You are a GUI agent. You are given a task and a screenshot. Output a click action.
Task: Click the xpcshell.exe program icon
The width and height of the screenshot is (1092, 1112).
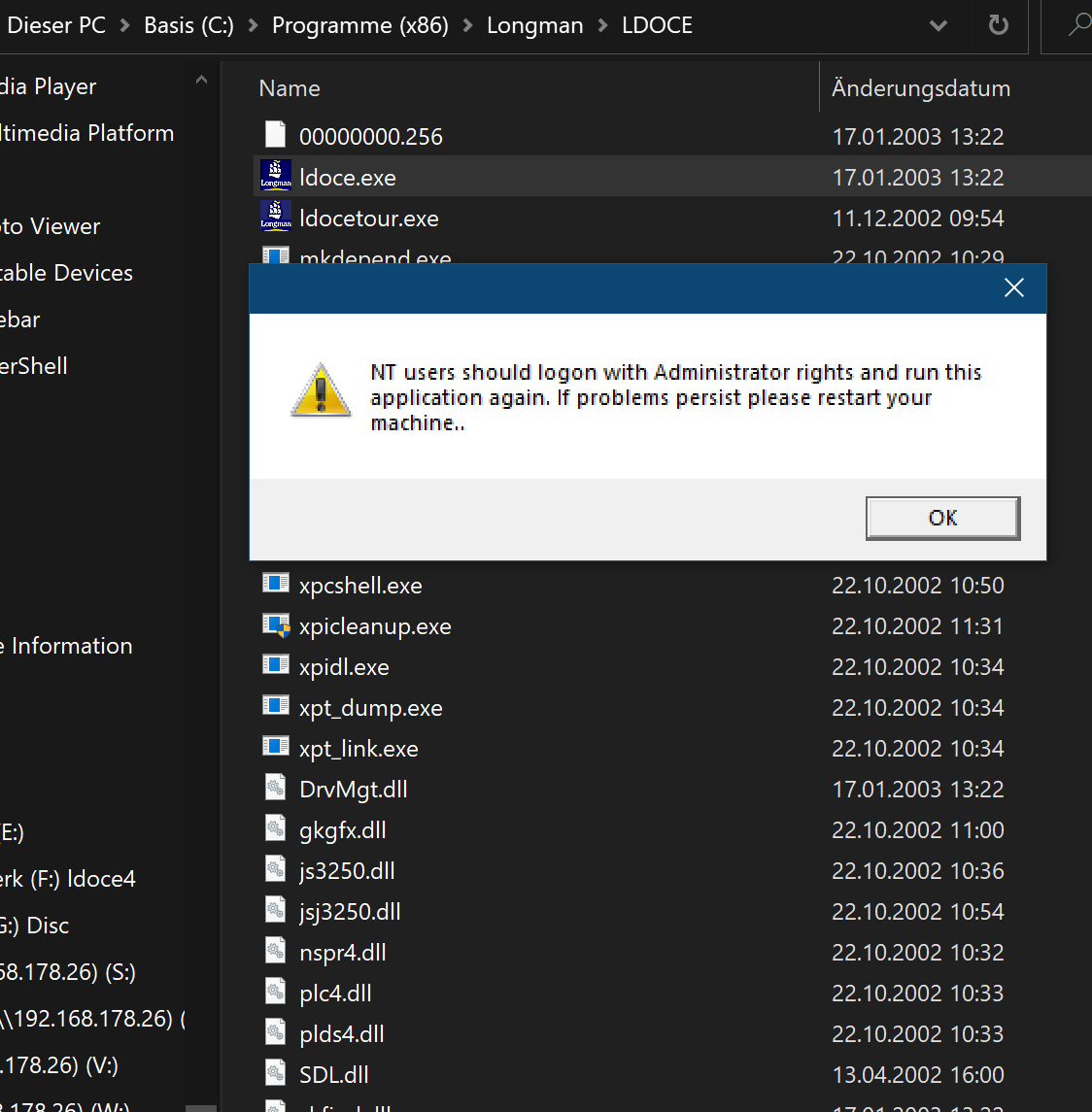[275, 584]
